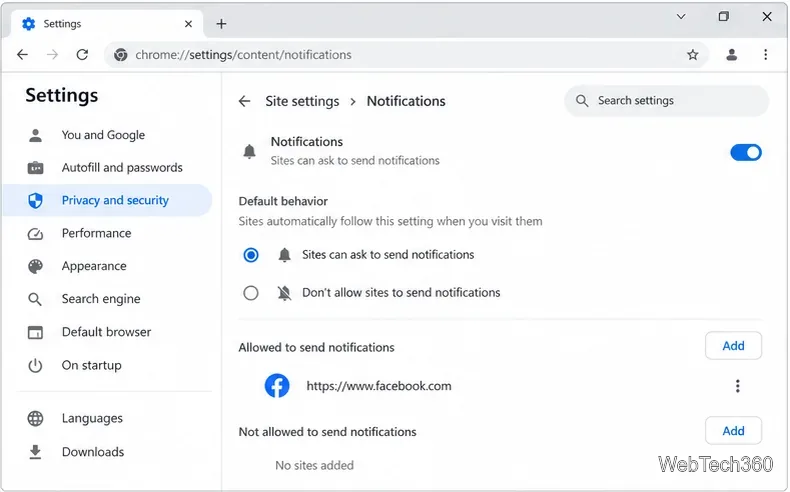Open Appearance settings section
The width and height of the screenshot is (790, 492).
[x=107, y=266]
